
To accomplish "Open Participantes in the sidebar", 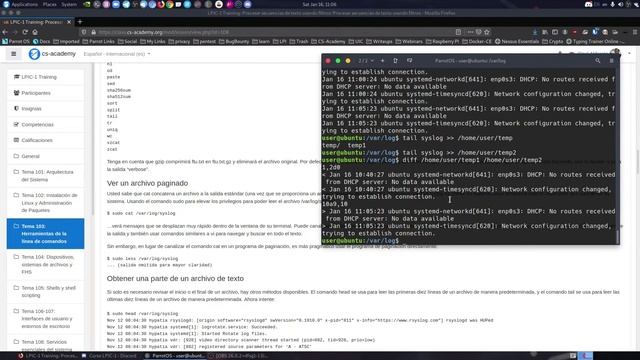I will point(45,93).
